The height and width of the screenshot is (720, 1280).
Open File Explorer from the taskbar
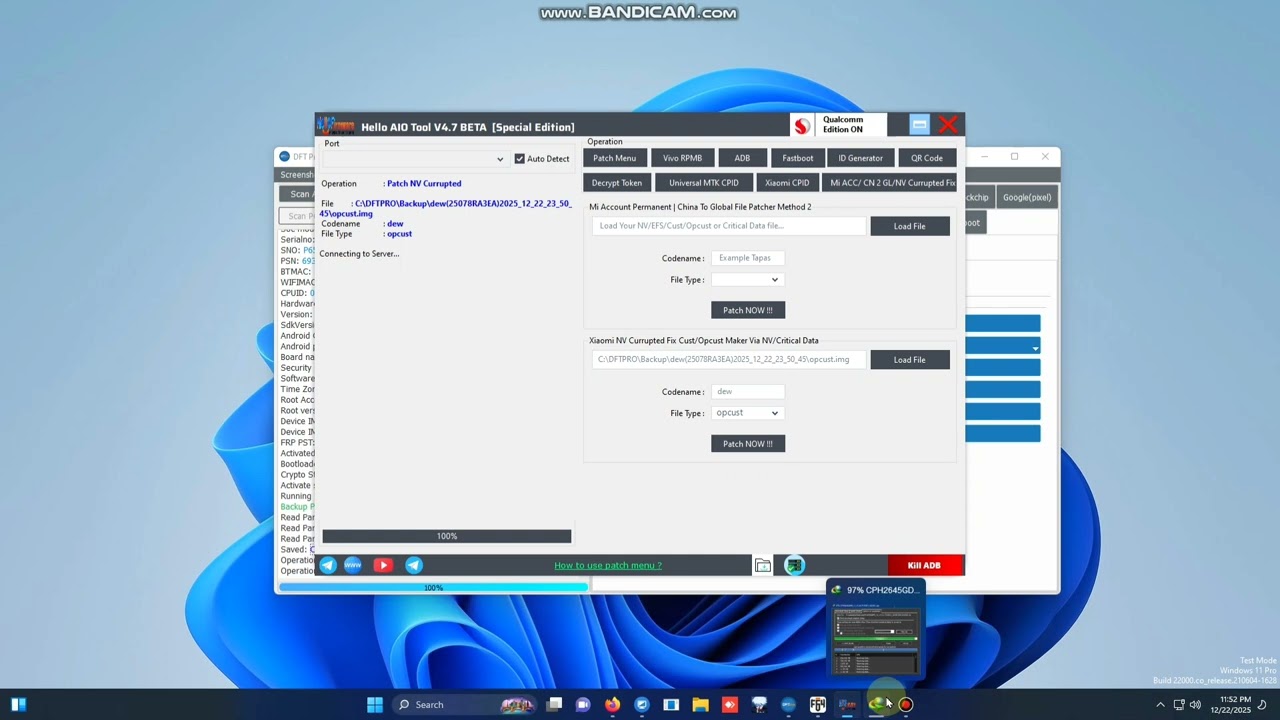point(700,704)
